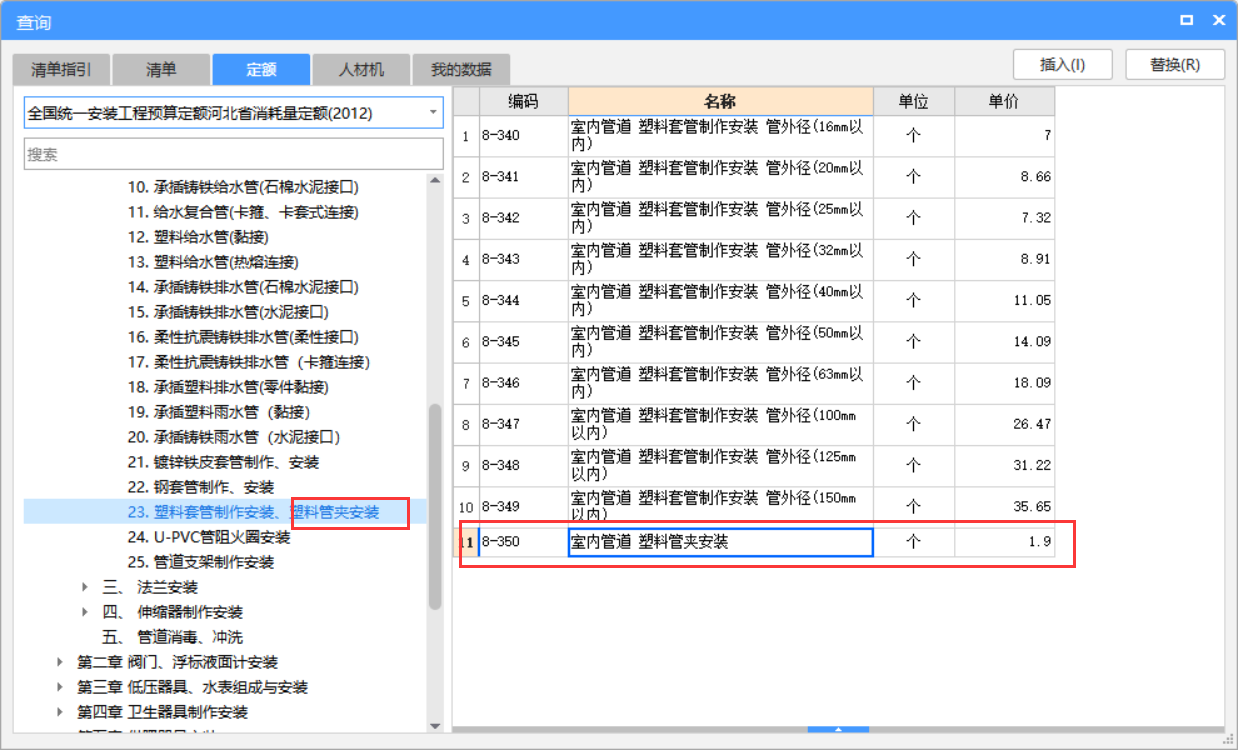Select 17. 柔性抗震铸铁排水管（卡箍连接）
Viewport: 1238px width, 750px height.
249,362
